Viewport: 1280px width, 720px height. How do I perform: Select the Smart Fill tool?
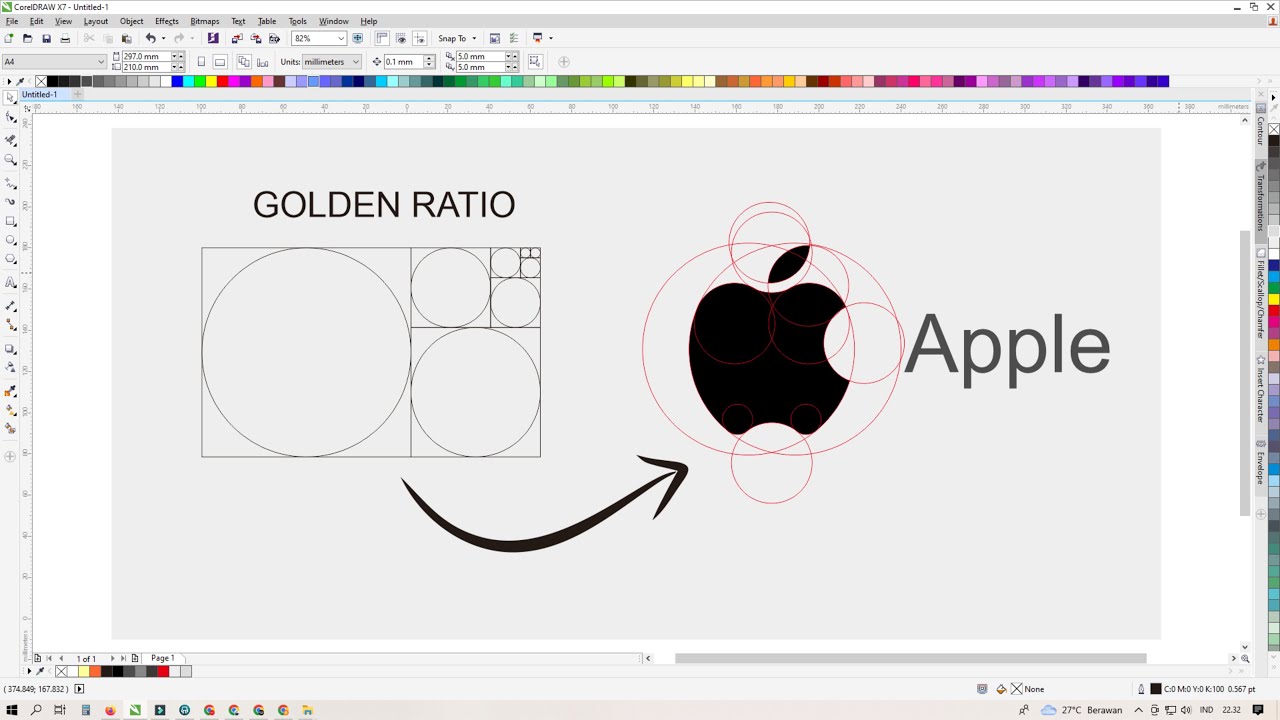pyautogui.click(x=11, y=429)
